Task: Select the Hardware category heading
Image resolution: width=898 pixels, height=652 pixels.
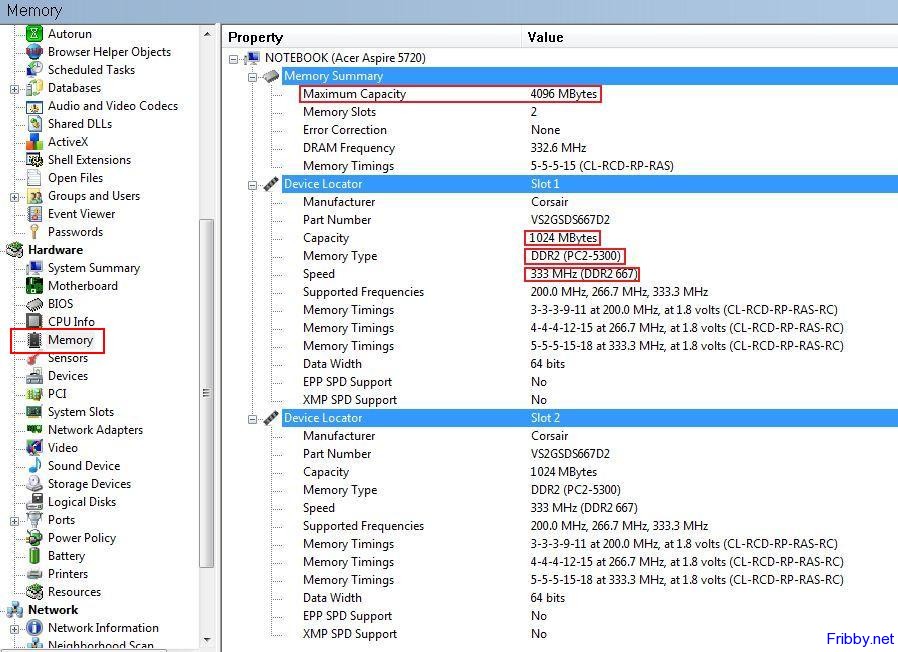Action: (x=55, y=250)
